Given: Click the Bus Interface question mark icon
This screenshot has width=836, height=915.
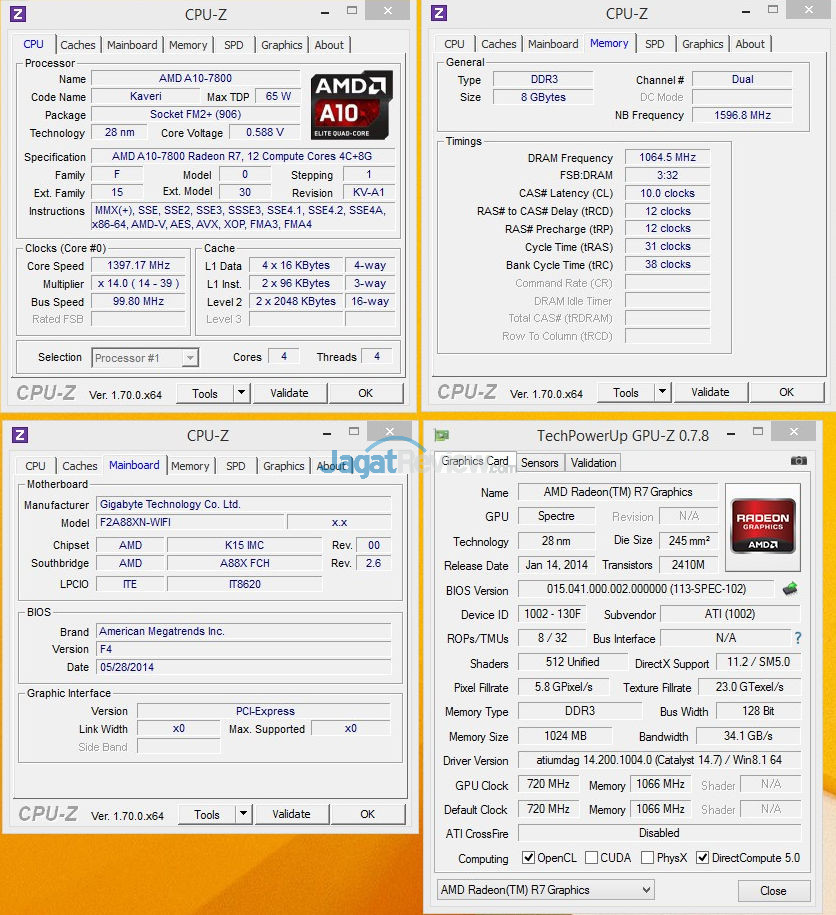Looking at the screenshot, I should (x=797, y=638).
